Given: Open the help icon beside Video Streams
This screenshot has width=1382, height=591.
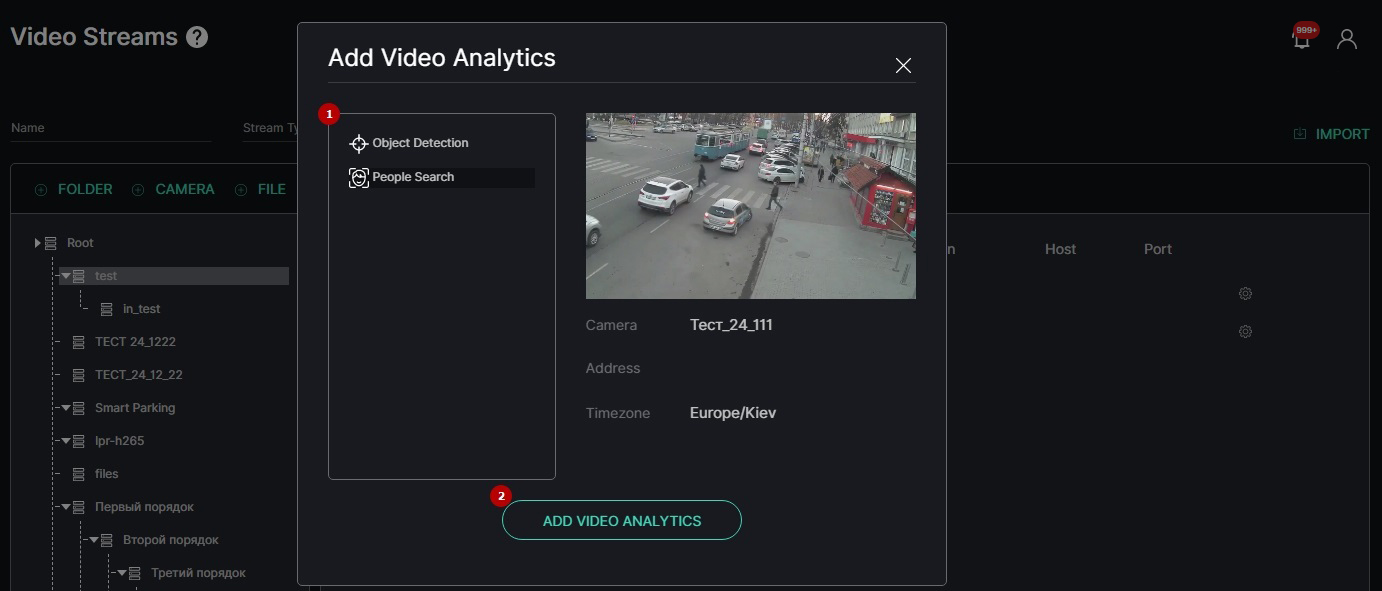Looking at the screenshot, I should [x=197, y=38].
